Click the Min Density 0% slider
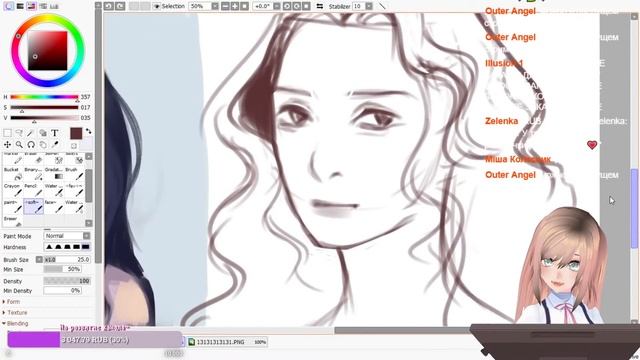The height and width of the screenshot is (360, 640). (x=62, y=291)
